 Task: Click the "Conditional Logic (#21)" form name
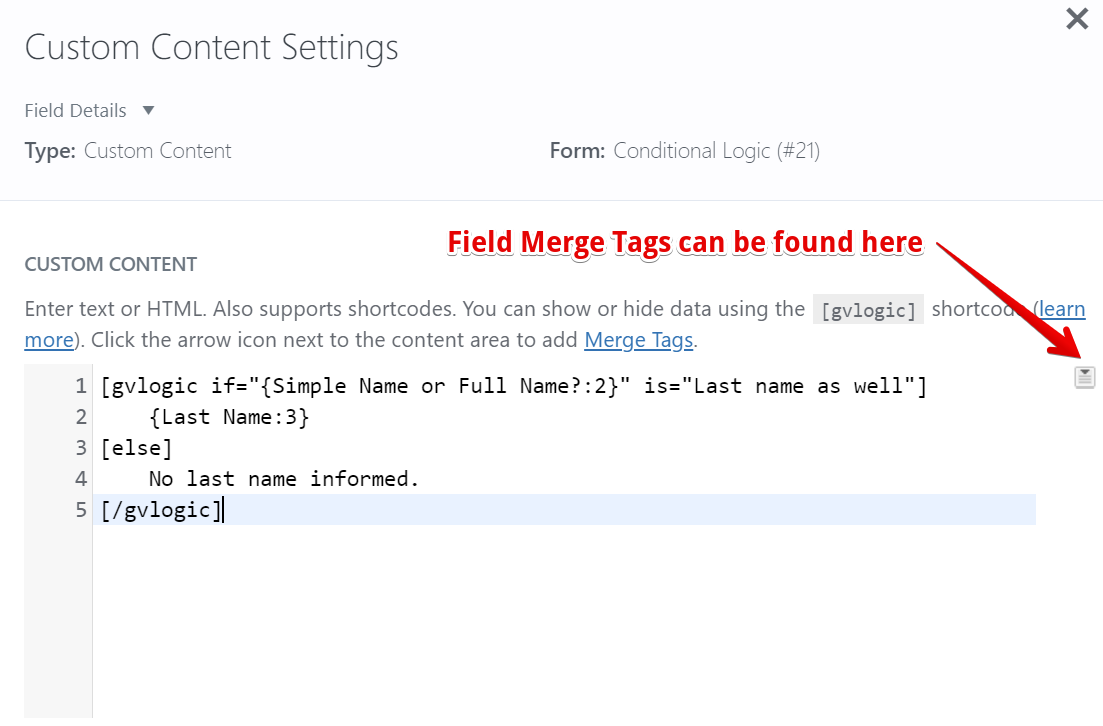pyautogui.click(x=716, y=151)
